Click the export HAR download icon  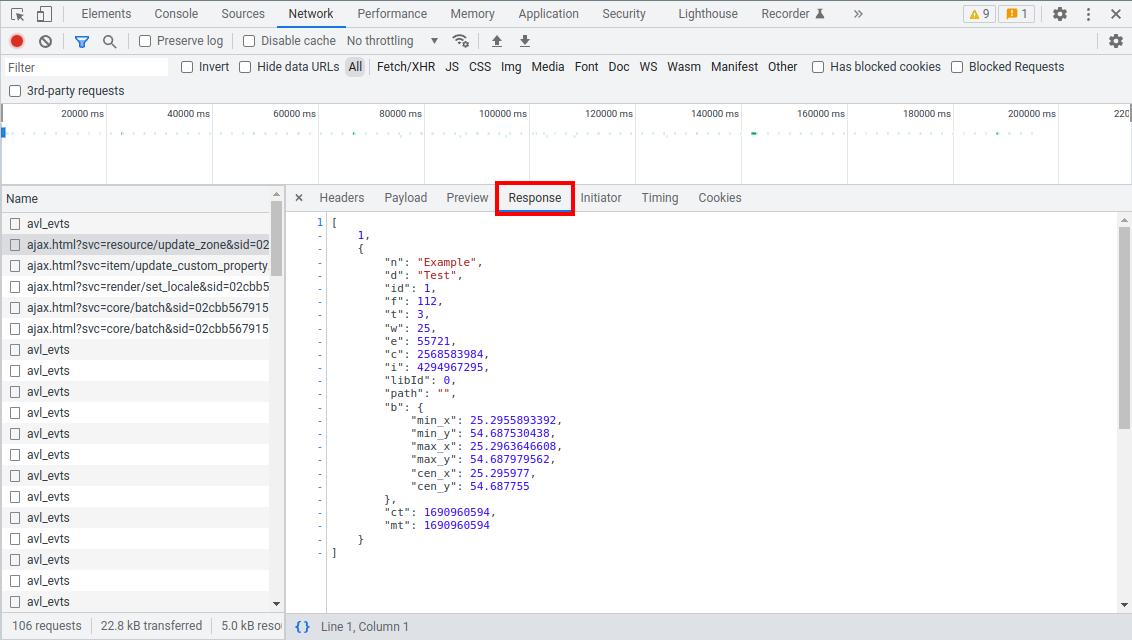[x=525, y=41]
